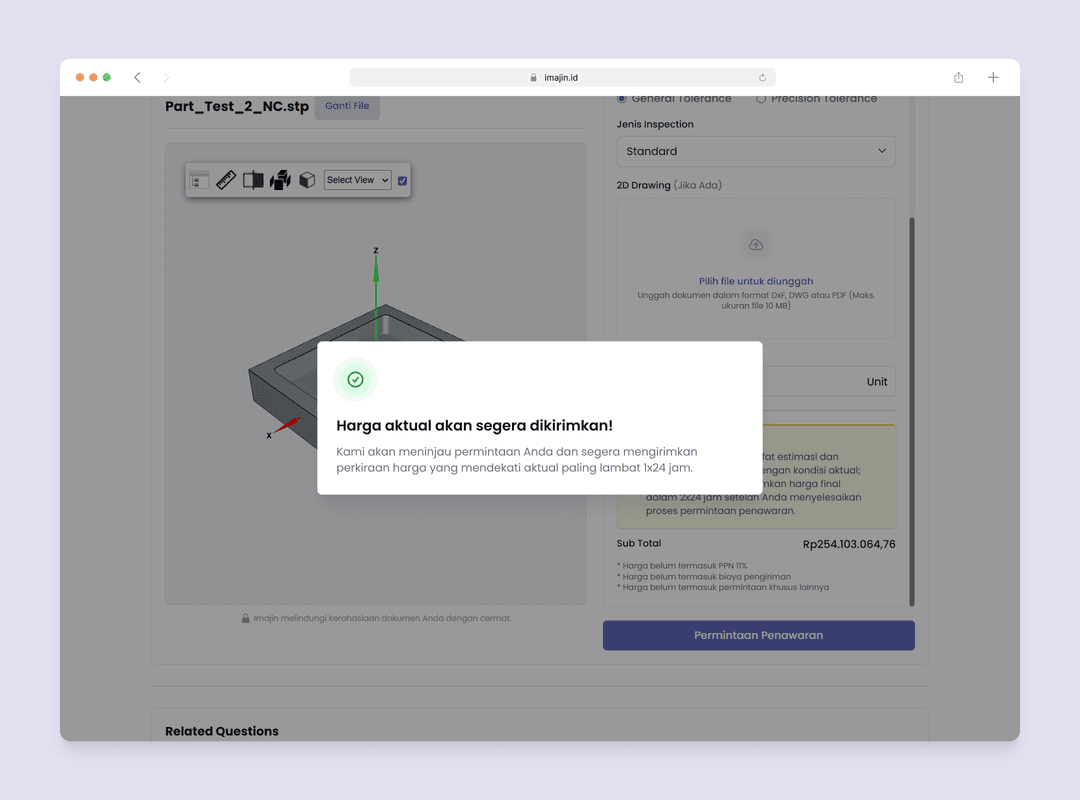Select Precision Tolerance radio option
This screenshot has height=800, width=1080.
tap(761, 99)
